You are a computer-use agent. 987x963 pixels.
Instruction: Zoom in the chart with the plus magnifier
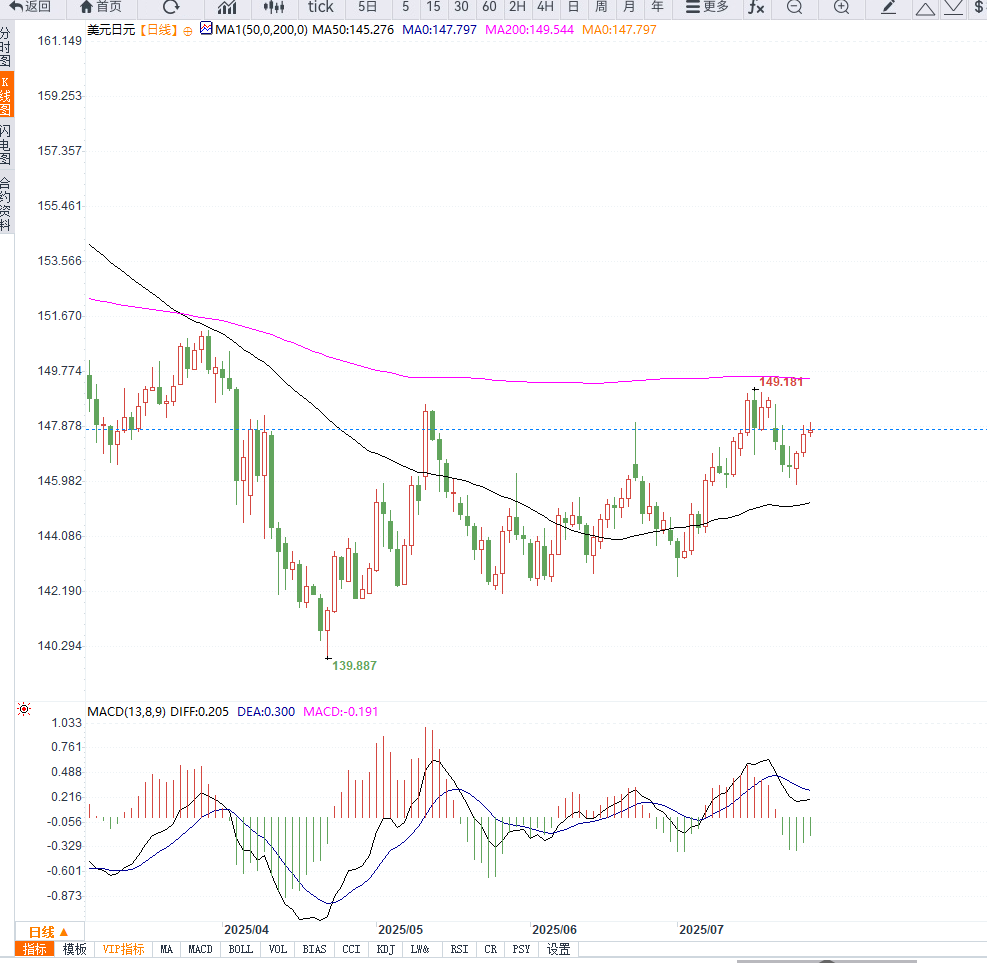click(x=842, y=7)
